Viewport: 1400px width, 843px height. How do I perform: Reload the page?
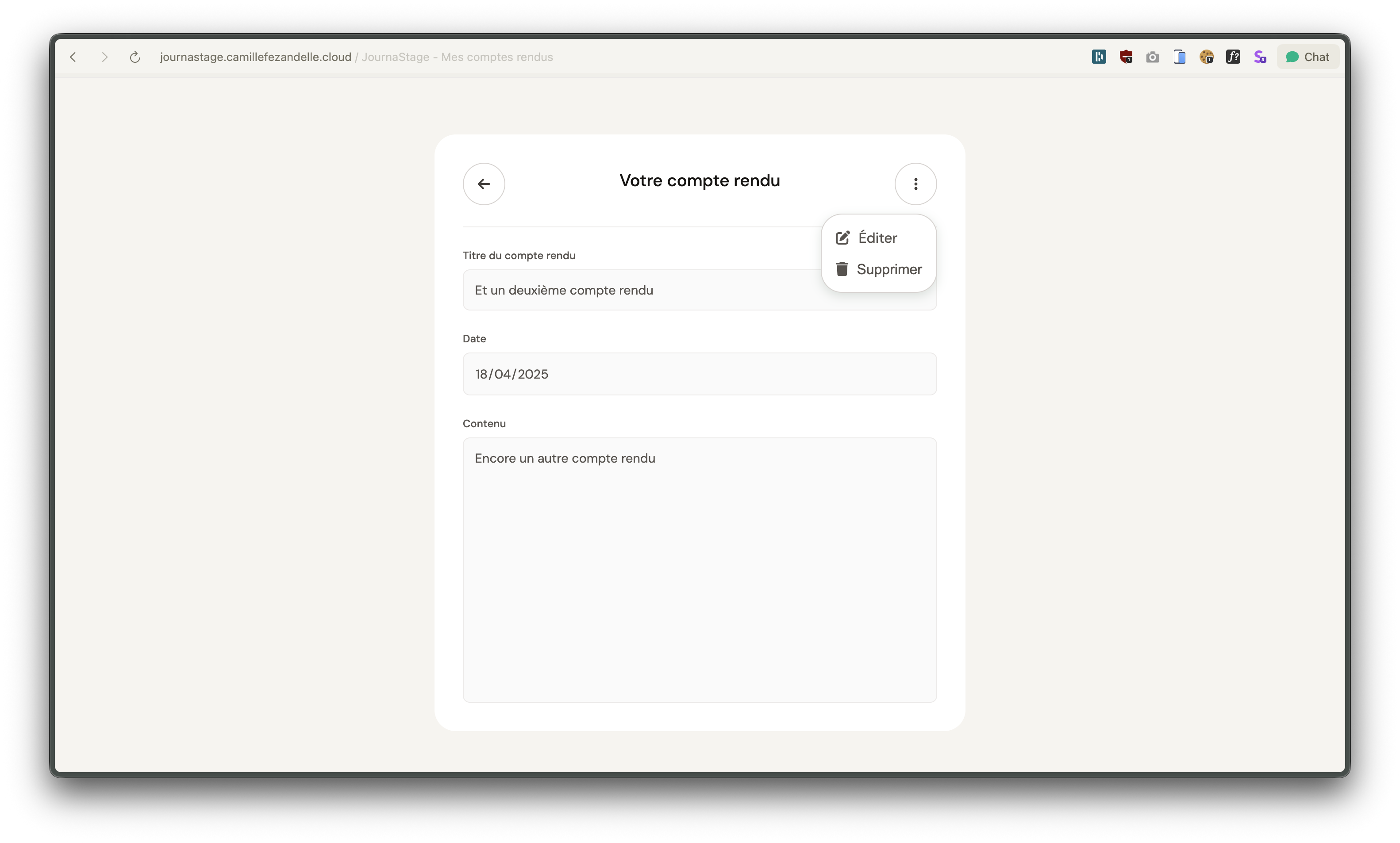point(135,57)
